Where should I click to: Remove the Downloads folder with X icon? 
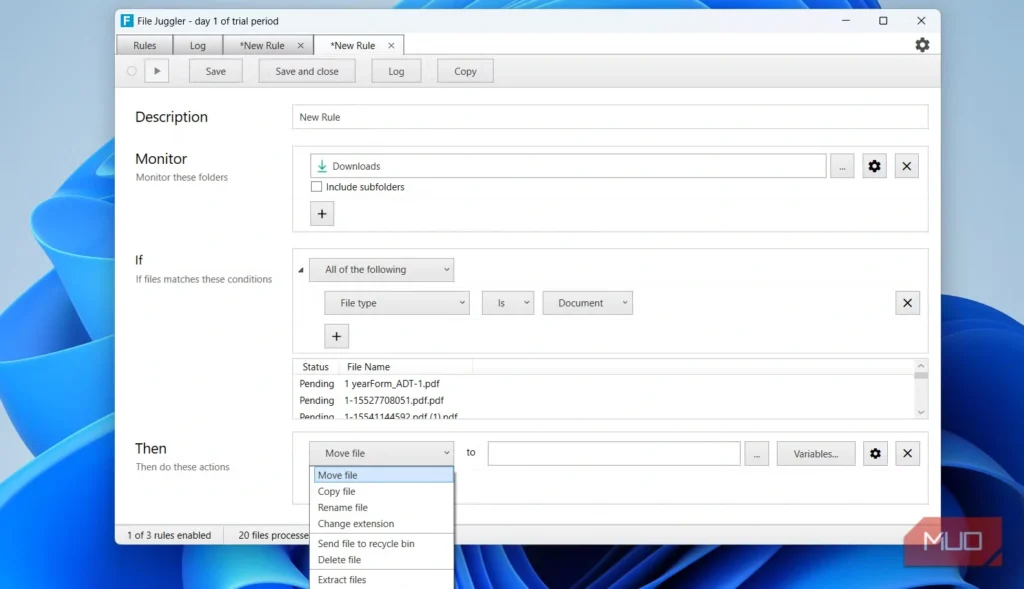coord(906,166)
